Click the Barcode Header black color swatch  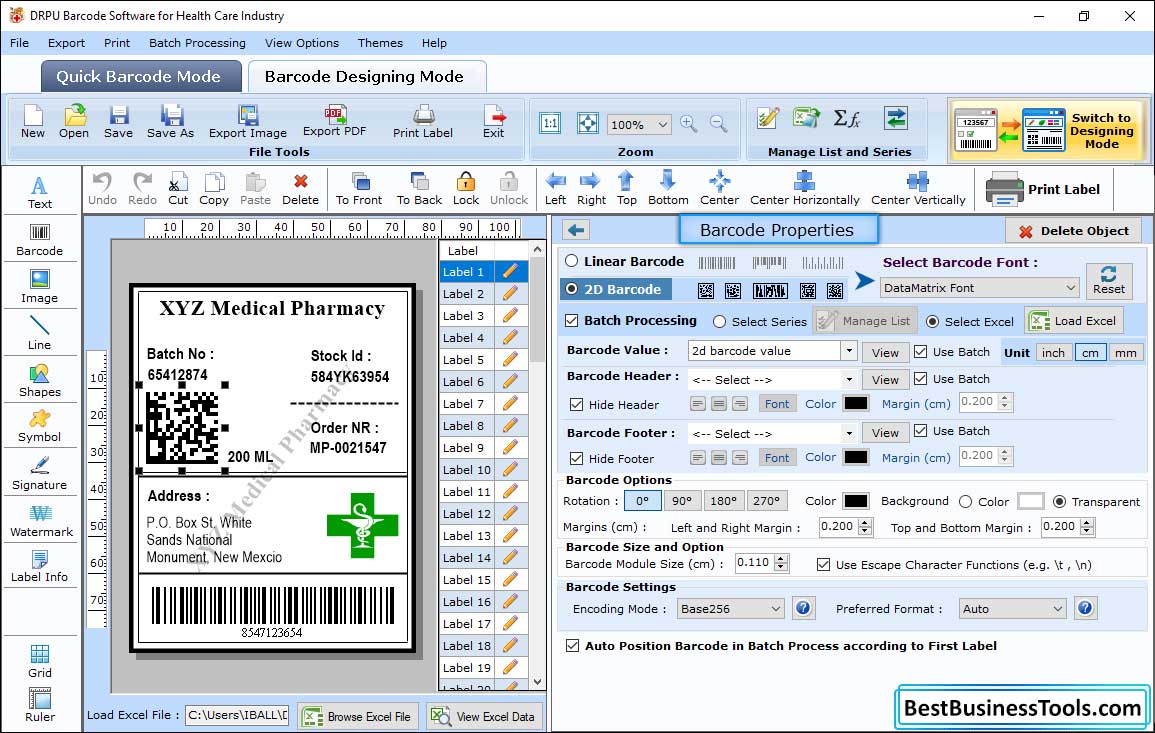[856, 403]
